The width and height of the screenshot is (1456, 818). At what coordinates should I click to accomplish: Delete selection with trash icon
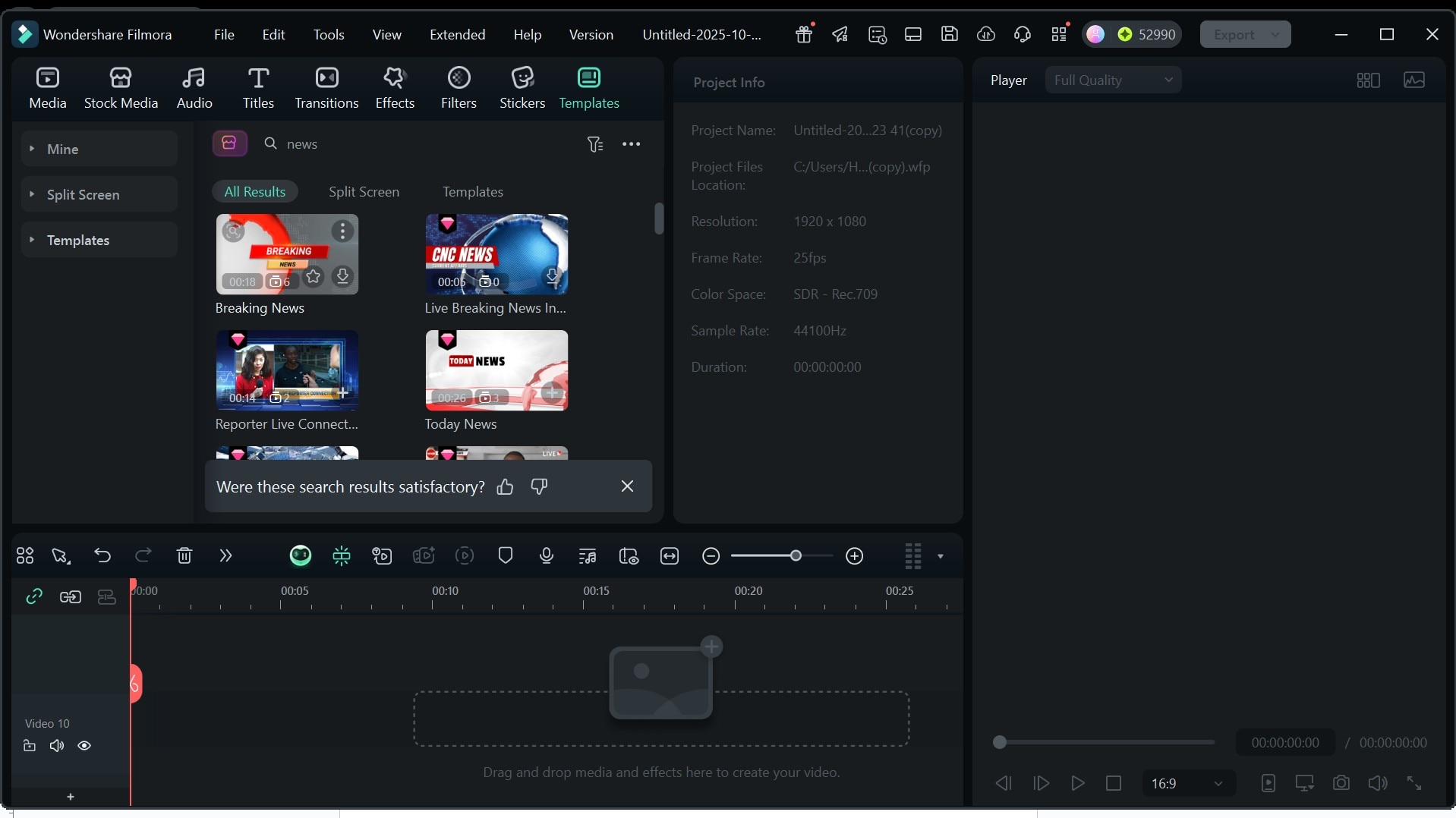click(x=184, y=556)
